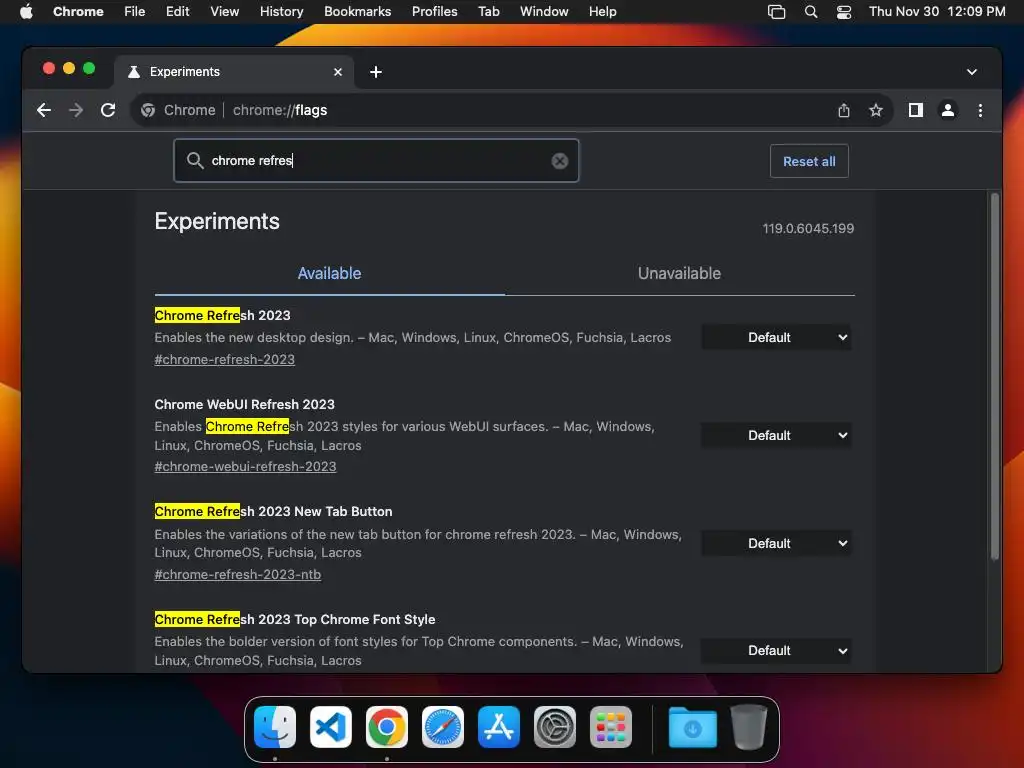Select the Experiments browser tab
The width and height of the screenshot is (1024, 768).
(235, 72)
